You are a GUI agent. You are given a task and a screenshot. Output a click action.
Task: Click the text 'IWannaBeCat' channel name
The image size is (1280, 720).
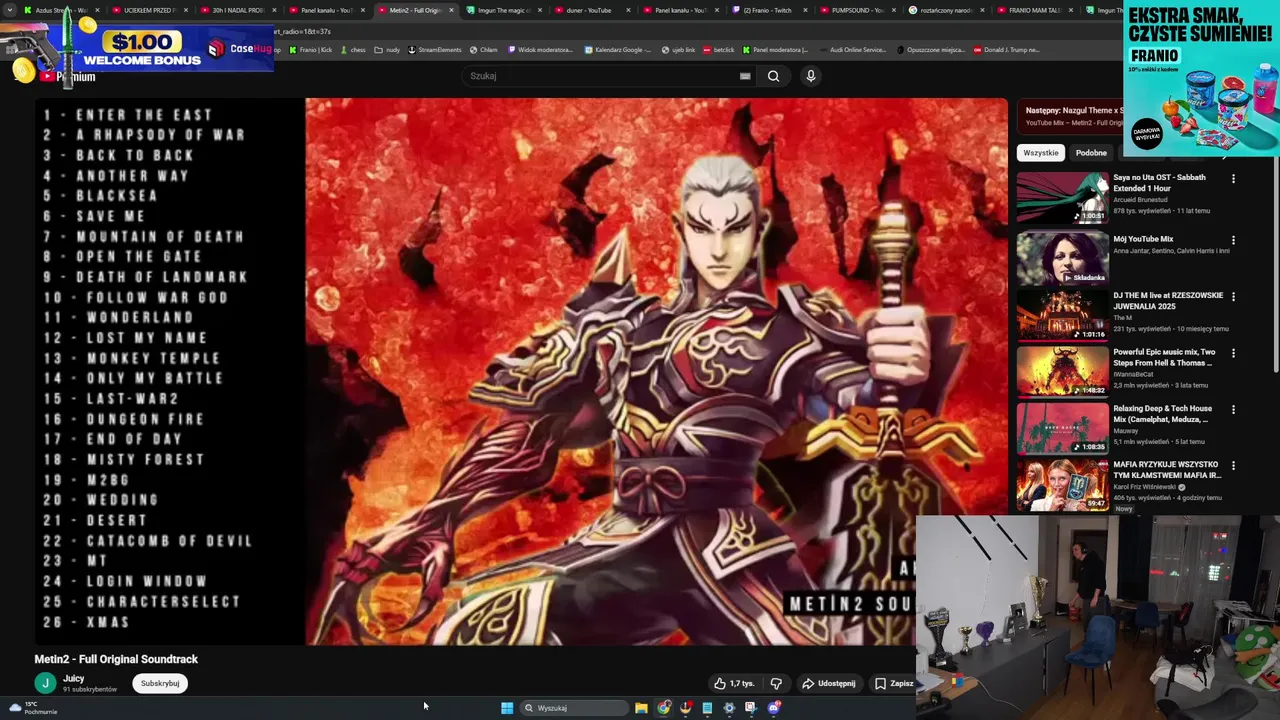(1133, 375)
